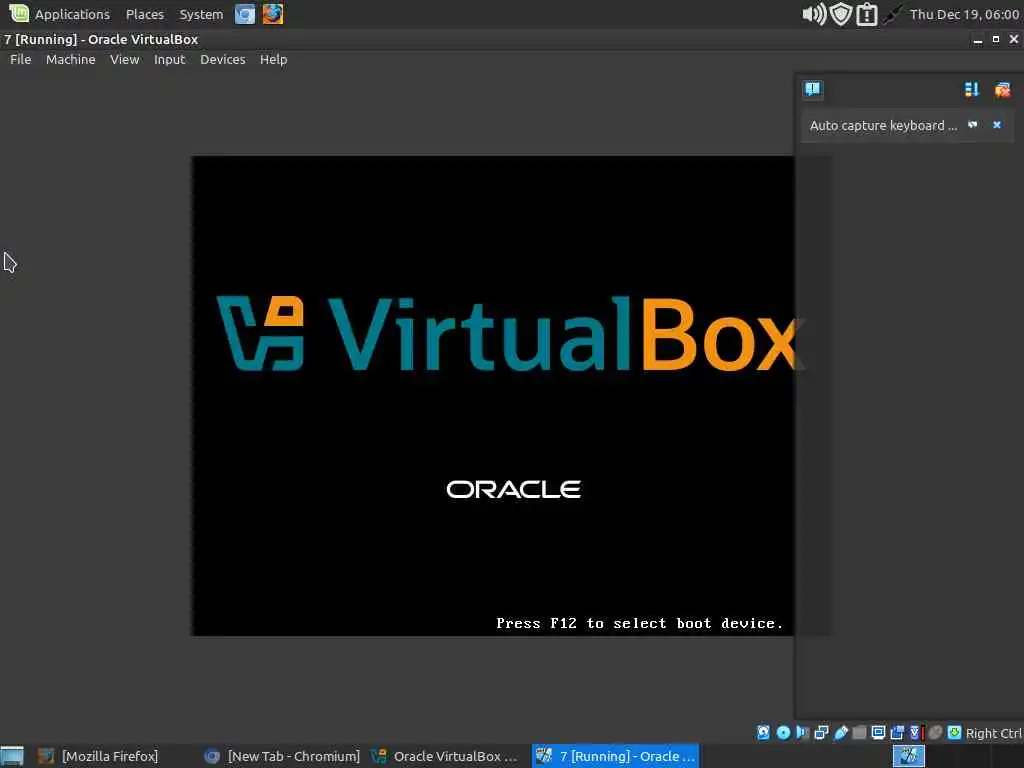This screenshot has width=1024, height=768.
Task: Click the don't-show-again icon on keyboard notification
Action: click(x=972, y=125)
